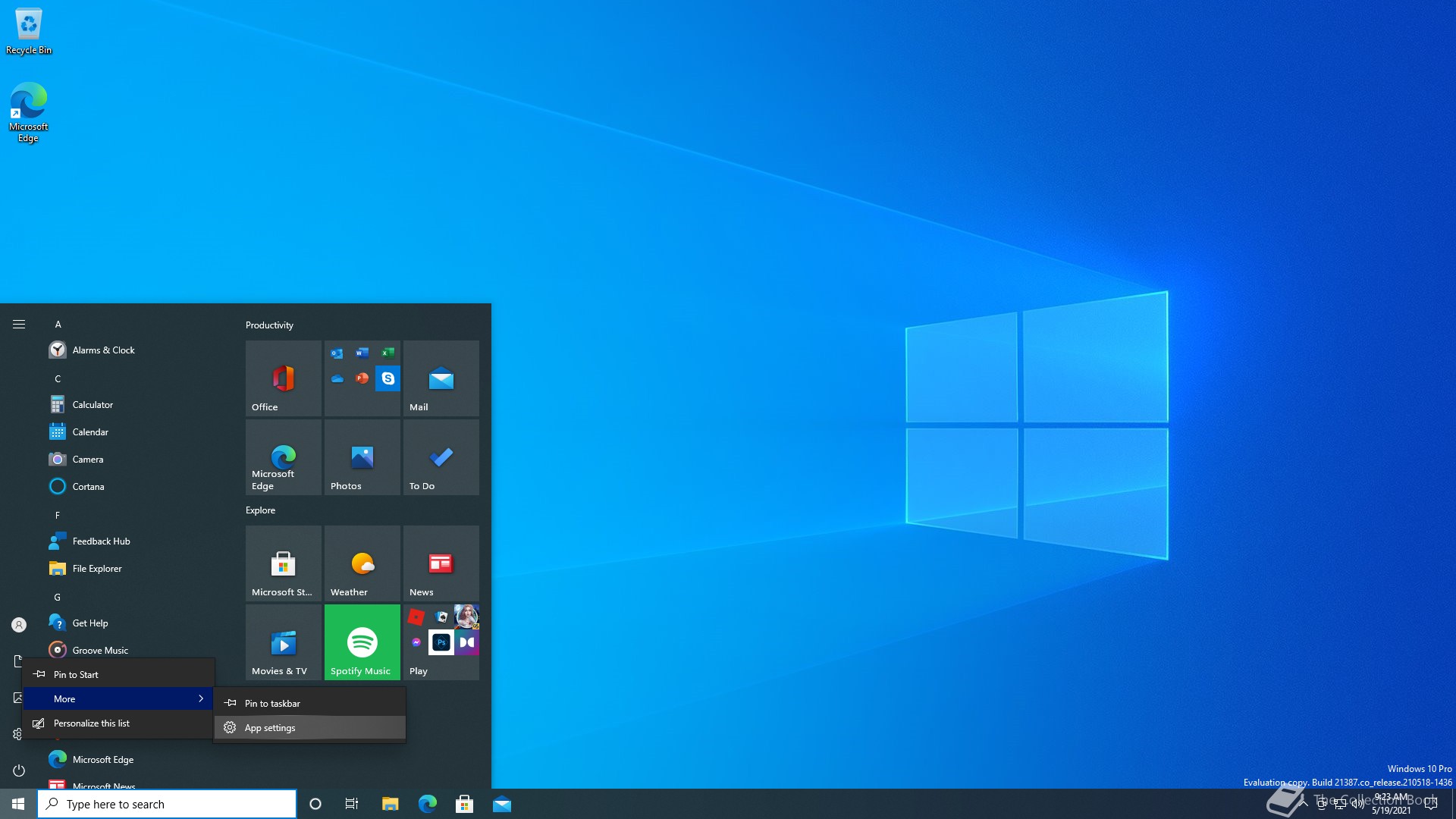Open Settings gear in Start sidebar
The height and width of the screenshot is (819, 1456).
tap(17, 734)
